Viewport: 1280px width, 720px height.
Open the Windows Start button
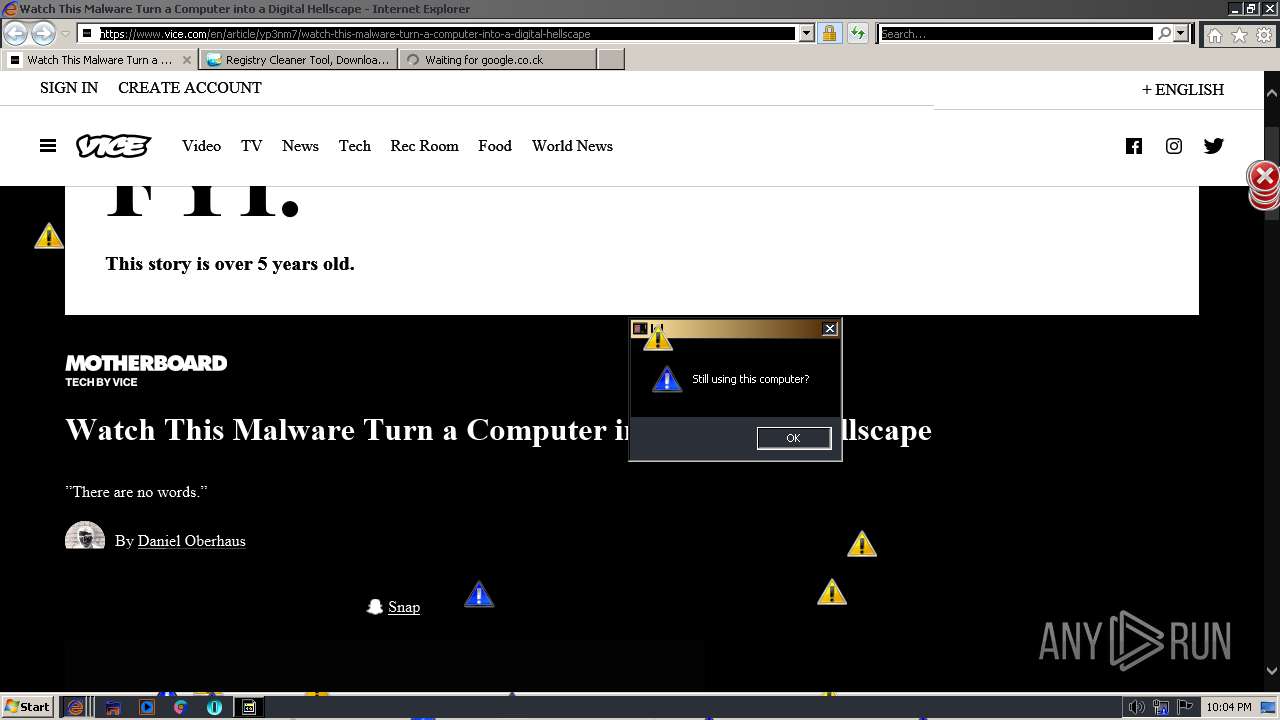(27, 707)
